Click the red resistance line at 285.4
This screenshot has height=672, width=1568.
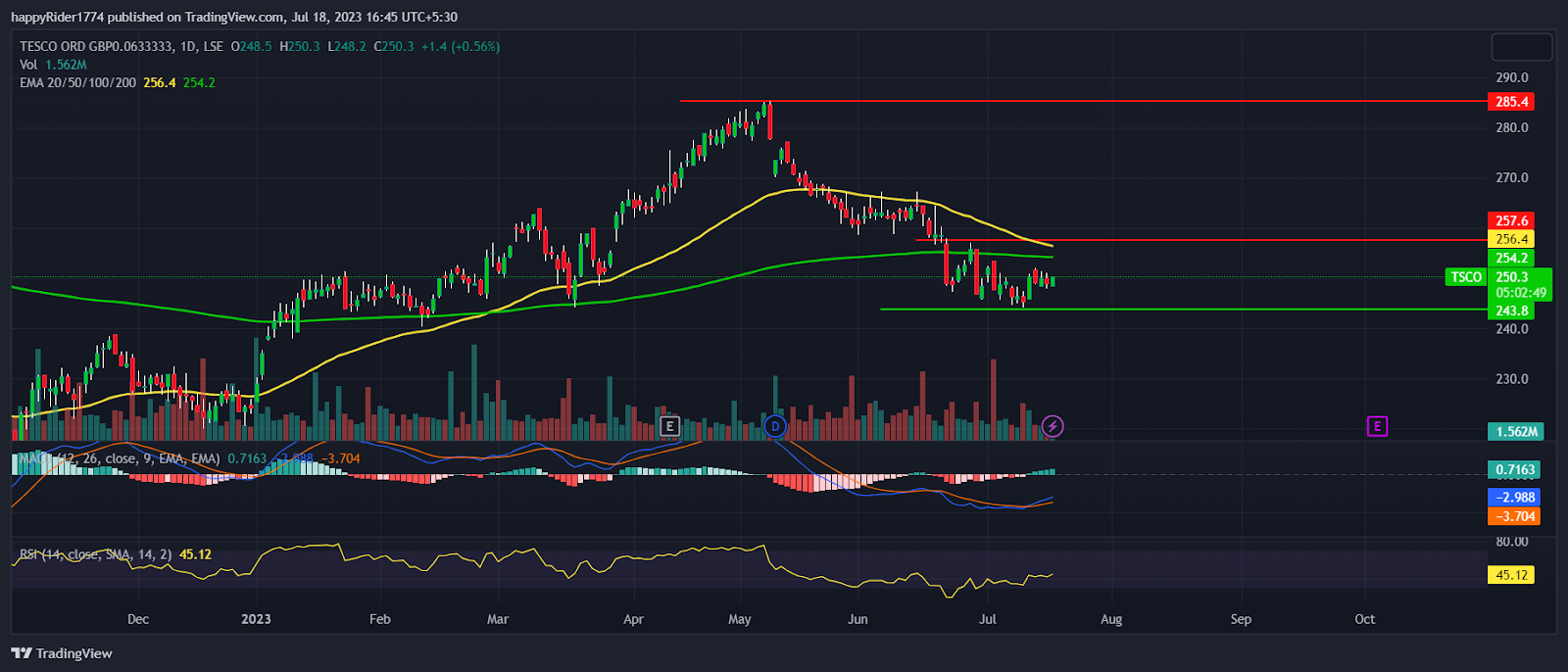pyautogui.click(x=1083, y=101)
